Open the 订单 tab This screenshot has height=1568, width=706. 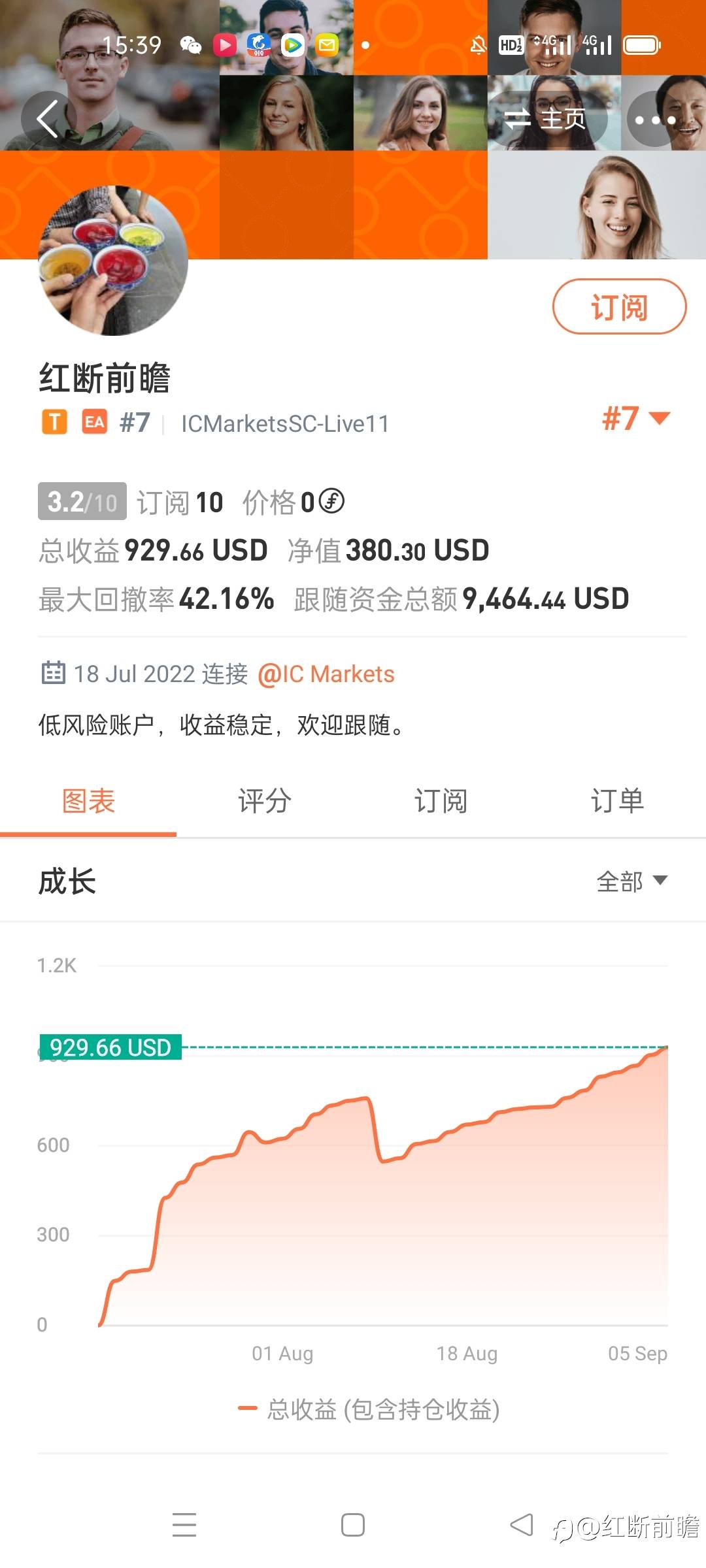617,801
